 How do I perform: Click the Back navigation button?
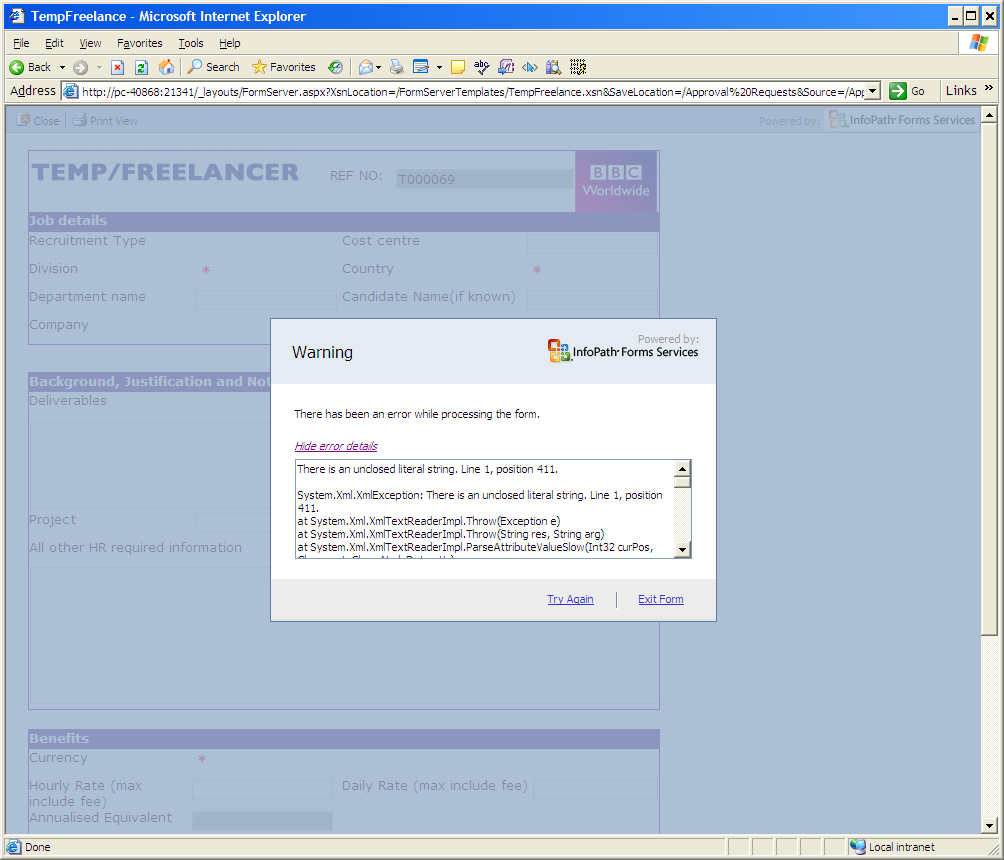(30, 67)
